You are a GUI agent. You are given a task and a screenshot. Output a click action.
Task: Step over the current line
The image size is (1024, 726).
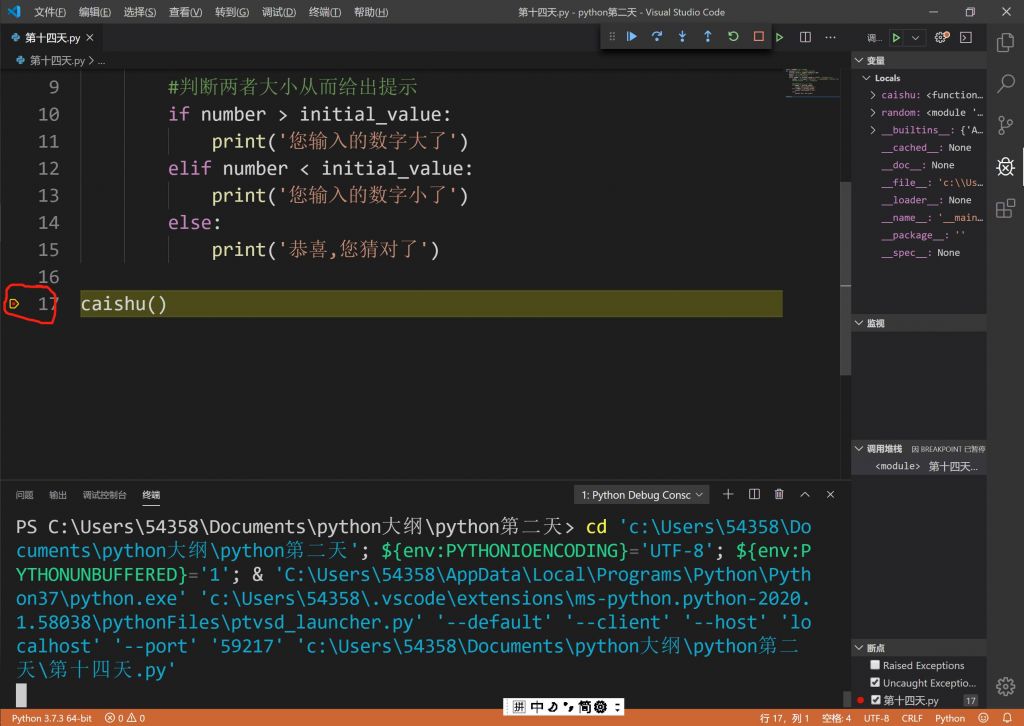[657, 37]
